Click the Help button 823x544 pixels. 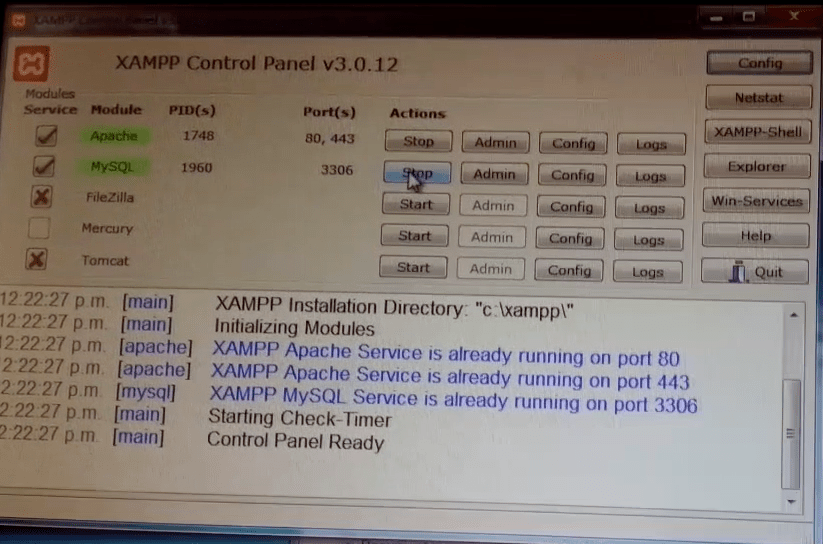(756, 236)
